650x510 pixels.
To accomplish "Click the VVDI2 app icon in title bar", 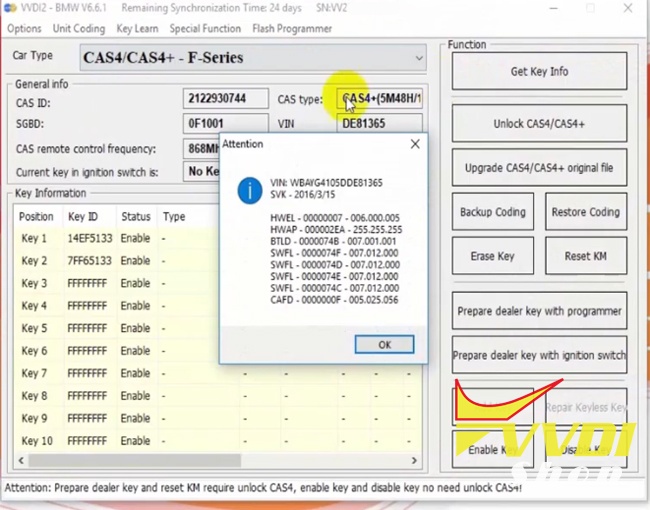I will pyautogui.click(x=10, y=8).
